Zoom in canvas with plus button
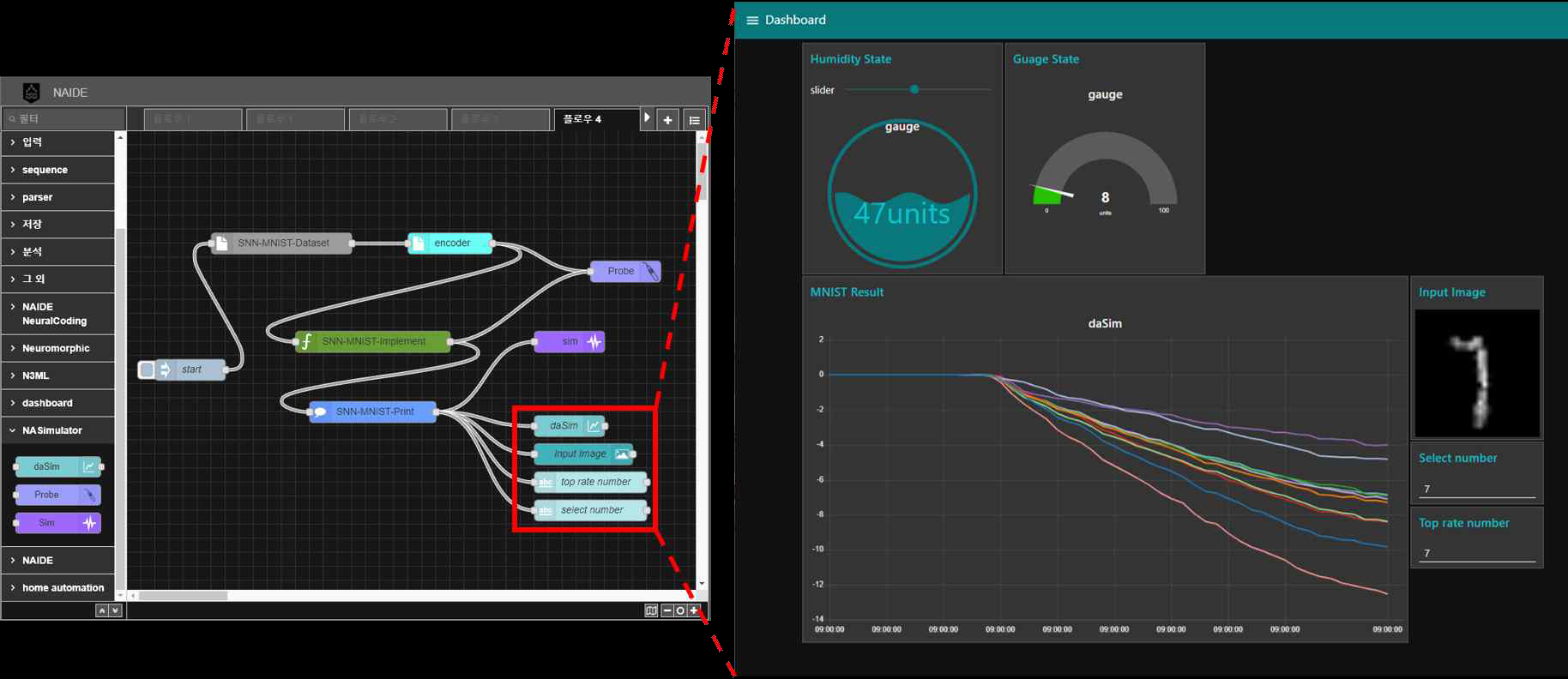 (x=694, y=610)
